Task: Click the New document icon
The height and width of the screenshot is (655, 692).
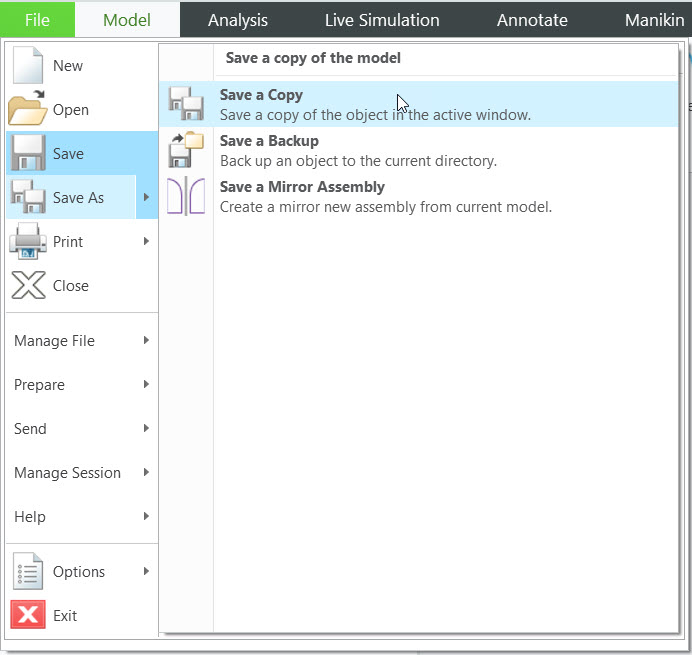Action: point(28,65)
